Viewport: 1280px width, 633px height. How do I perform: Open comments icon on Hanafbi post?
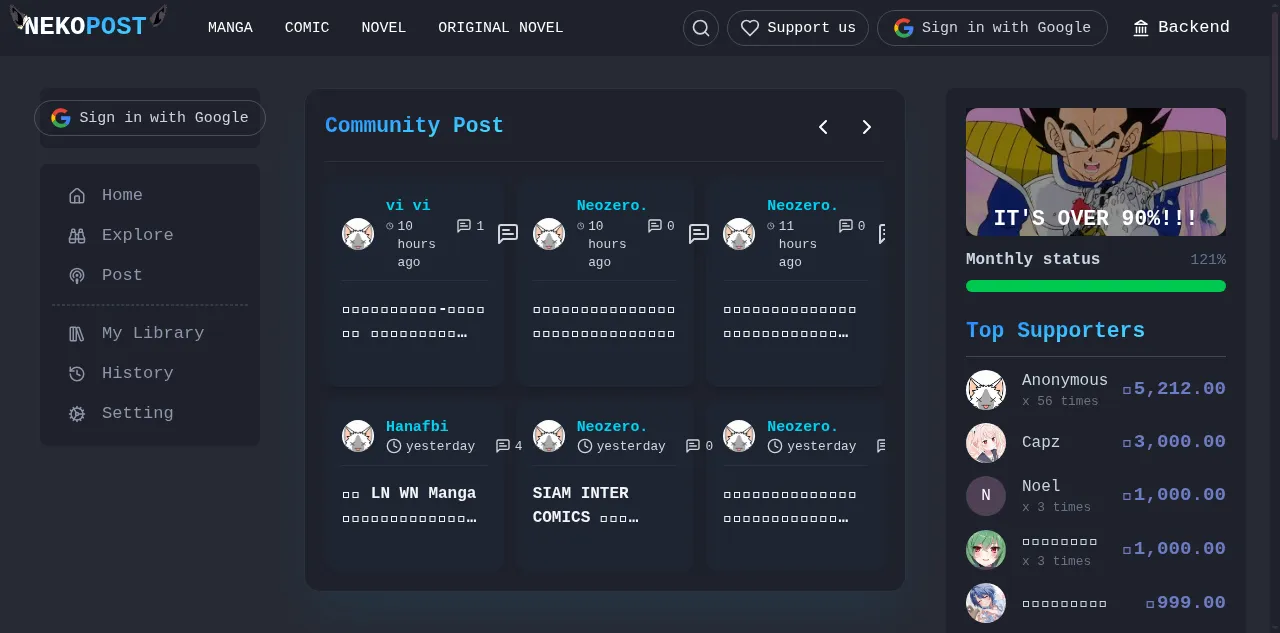pyautogui.click(x=503, y=446)
